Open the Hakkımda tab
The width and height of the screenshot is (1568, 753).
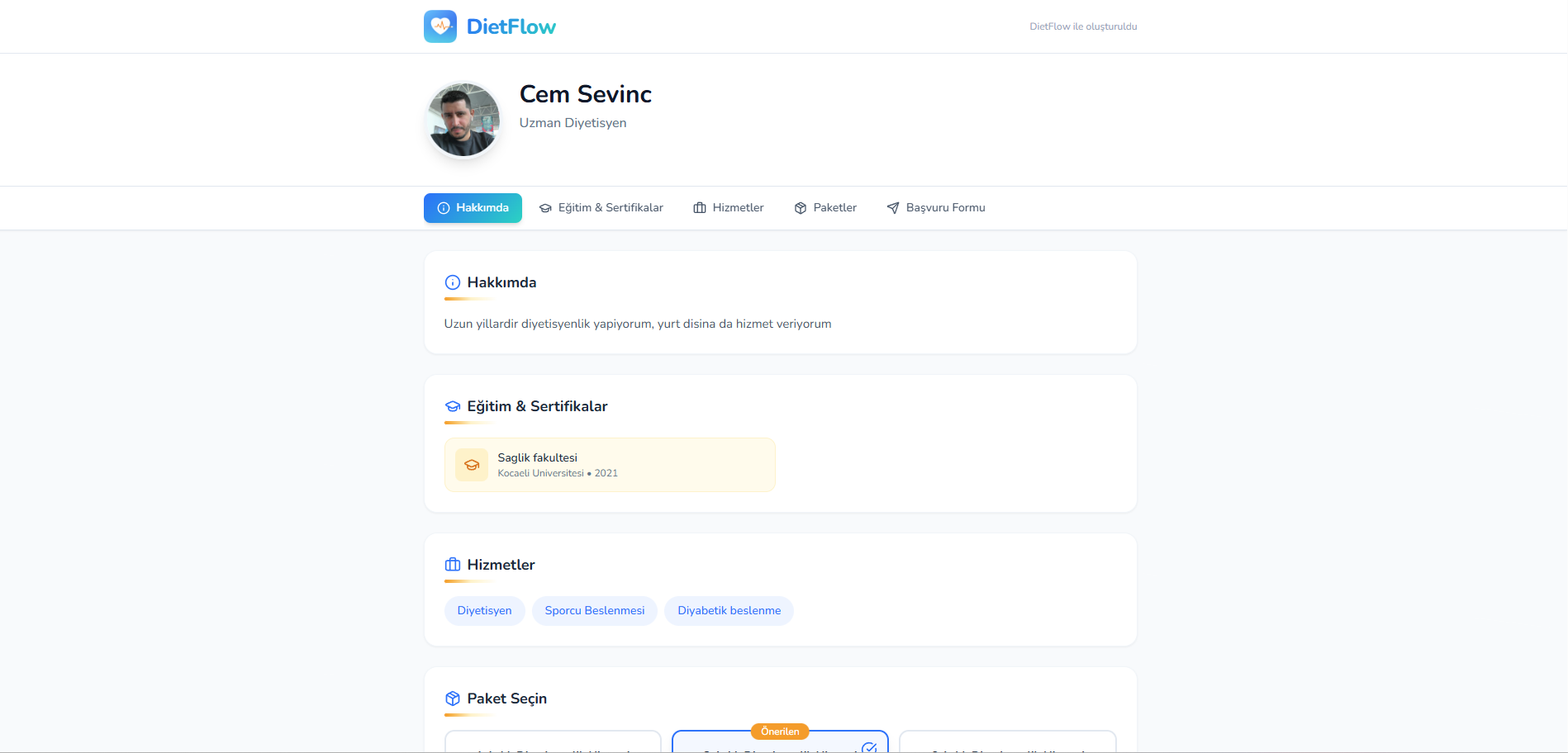(473, 208)
